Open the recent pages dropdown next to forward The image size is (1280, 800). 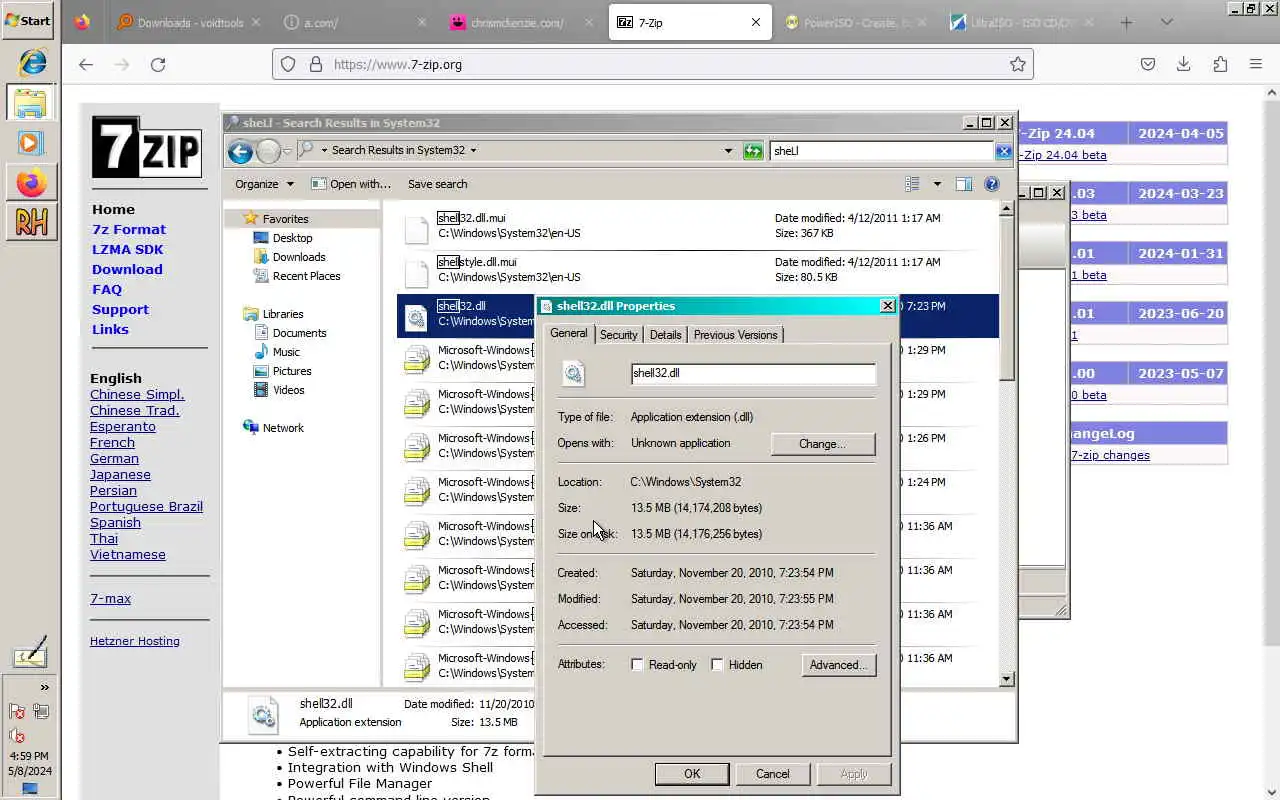click(x=287, y=151)
